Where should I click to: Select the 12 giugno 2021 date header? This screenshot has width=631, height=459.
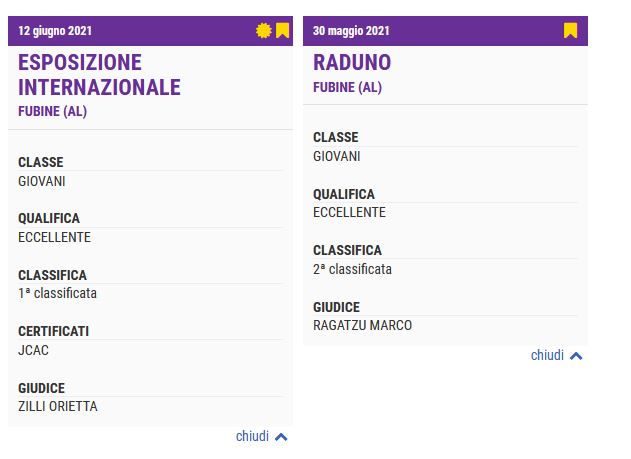pos(55,31)
